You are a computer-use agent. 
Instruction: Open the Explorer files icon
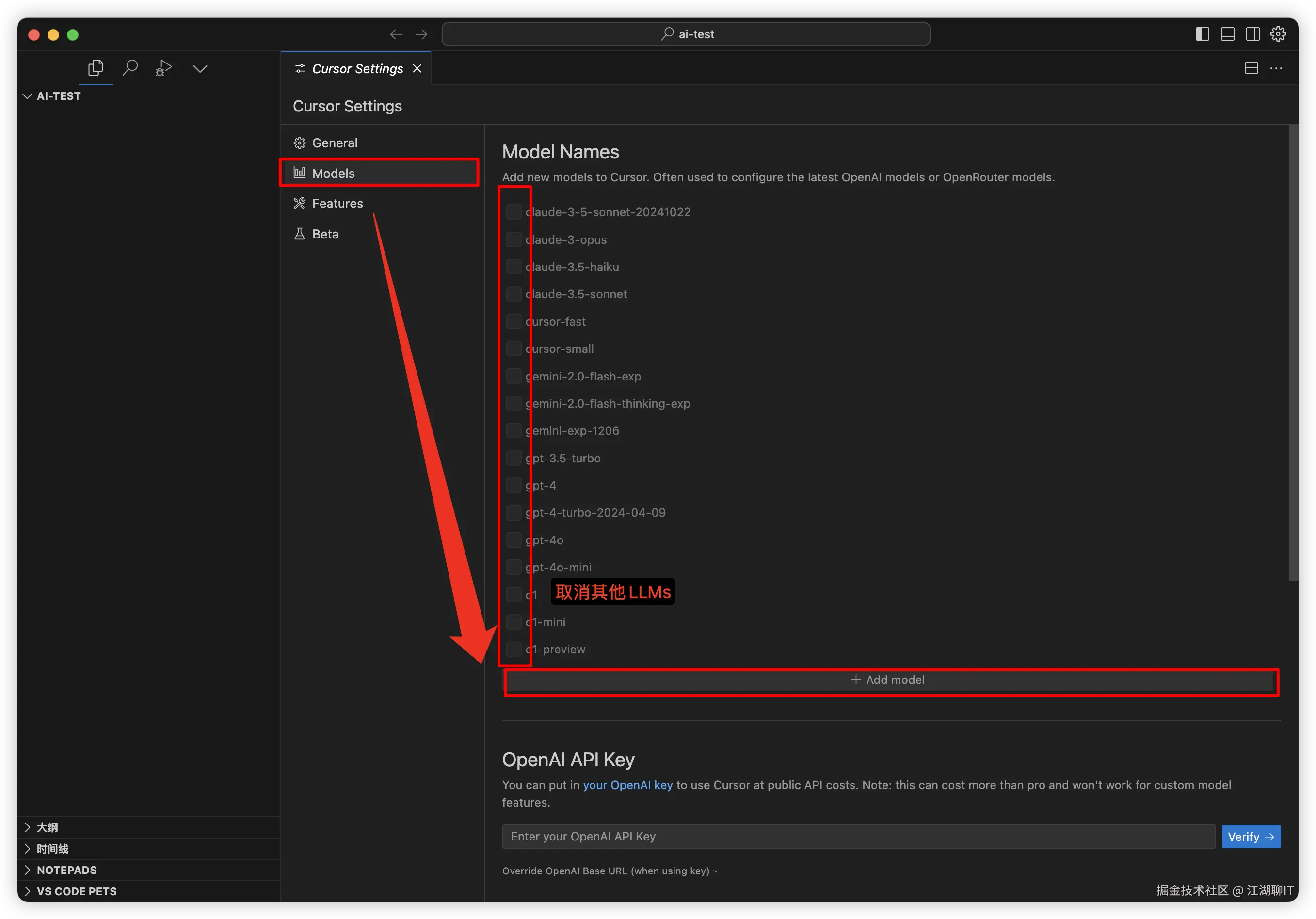[x=95, y=68]
